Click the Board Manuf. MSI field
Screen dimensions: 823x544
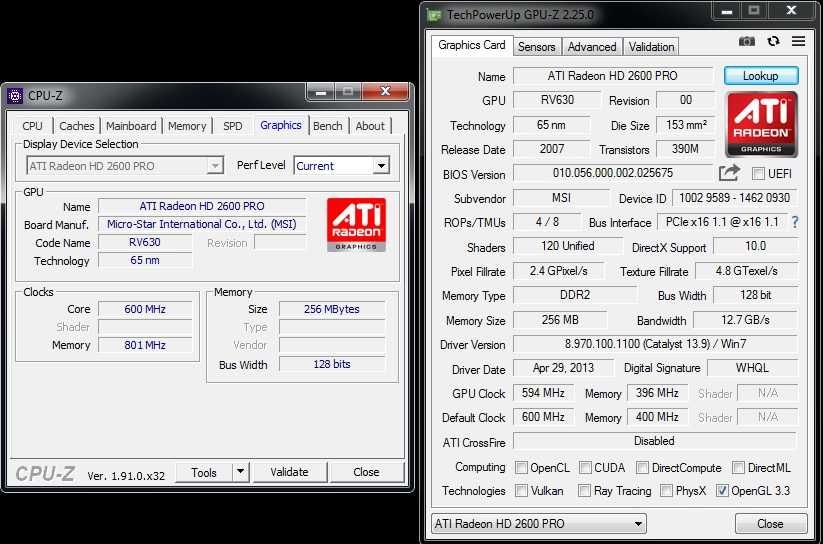[x=202, y=224]
